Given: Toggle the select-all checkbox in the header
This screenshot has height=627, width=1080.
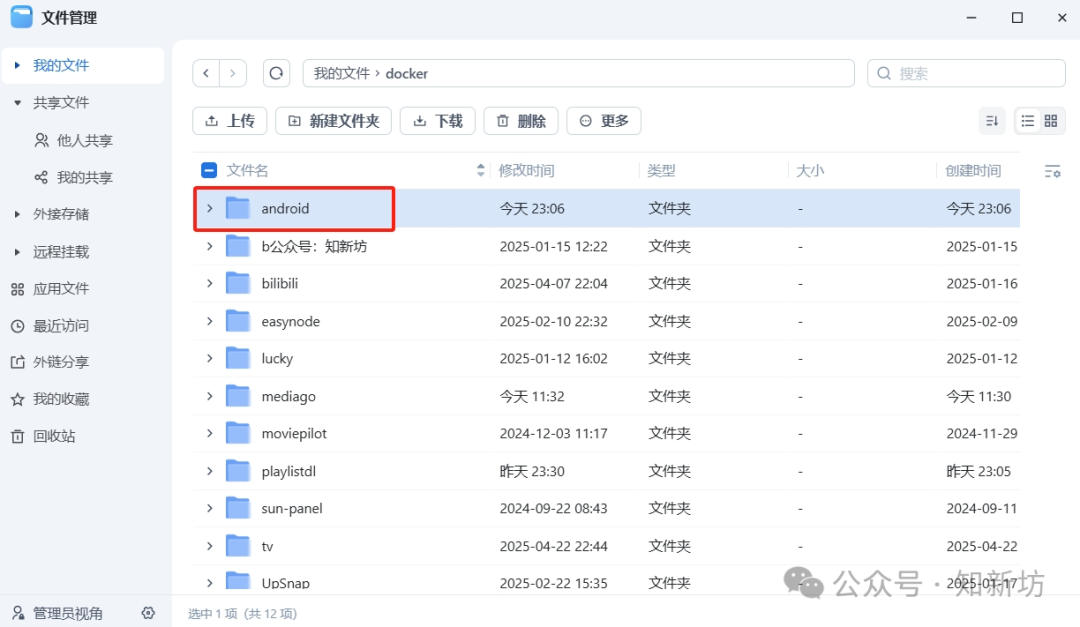Looking at the screenshot, I should tap(211, 170).
